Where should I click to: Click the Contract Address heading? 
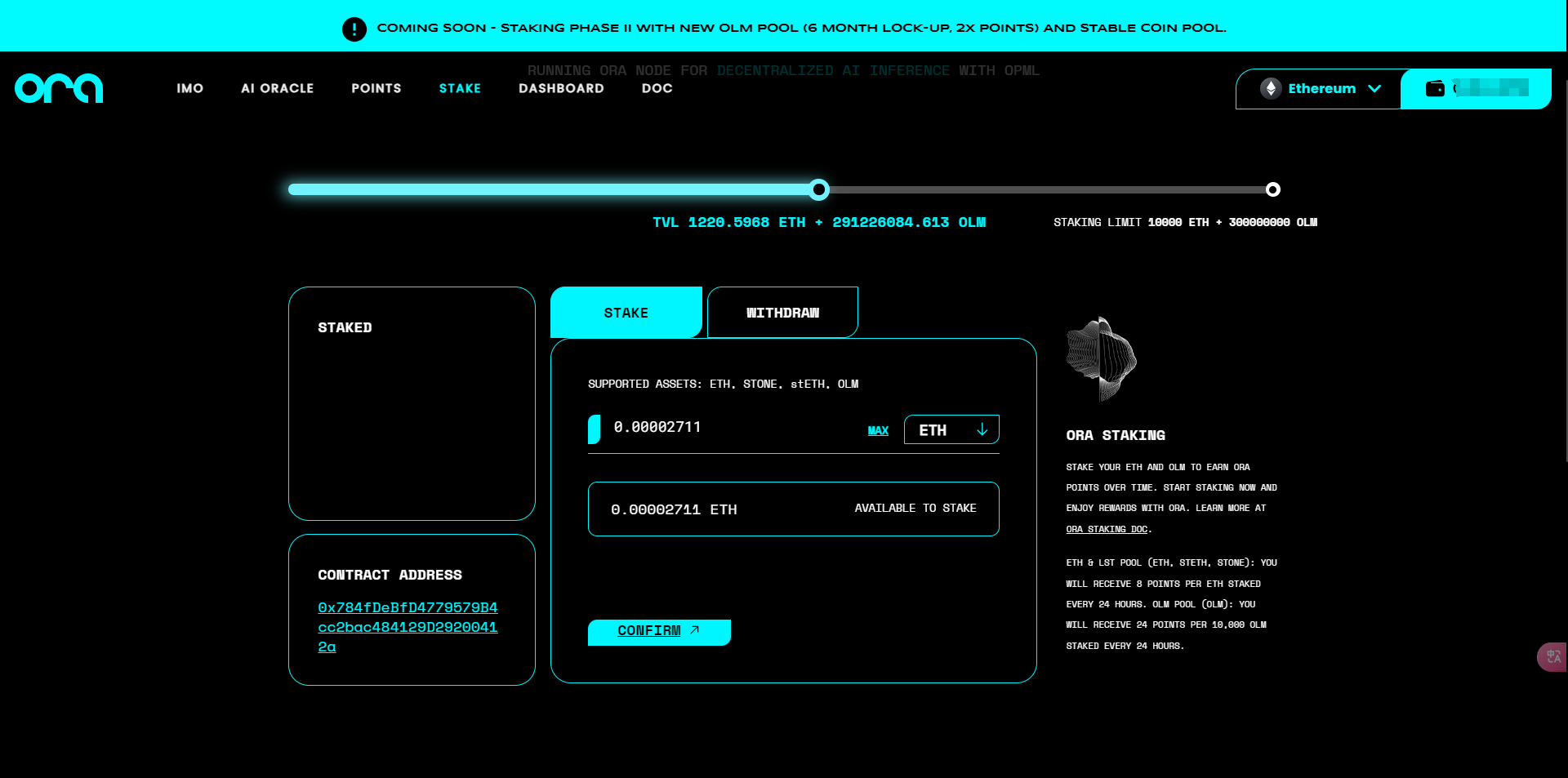[390, 575]
